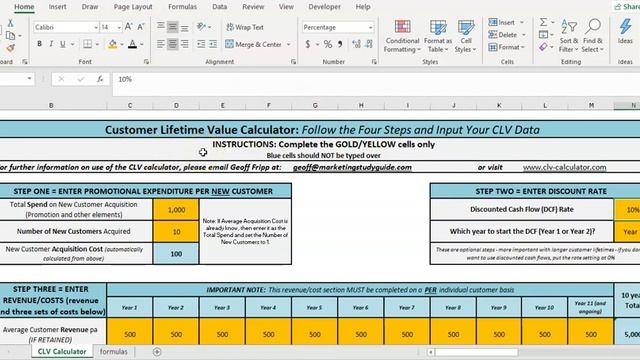
Task: Open Format as Table menu
Action: point(438,36)
